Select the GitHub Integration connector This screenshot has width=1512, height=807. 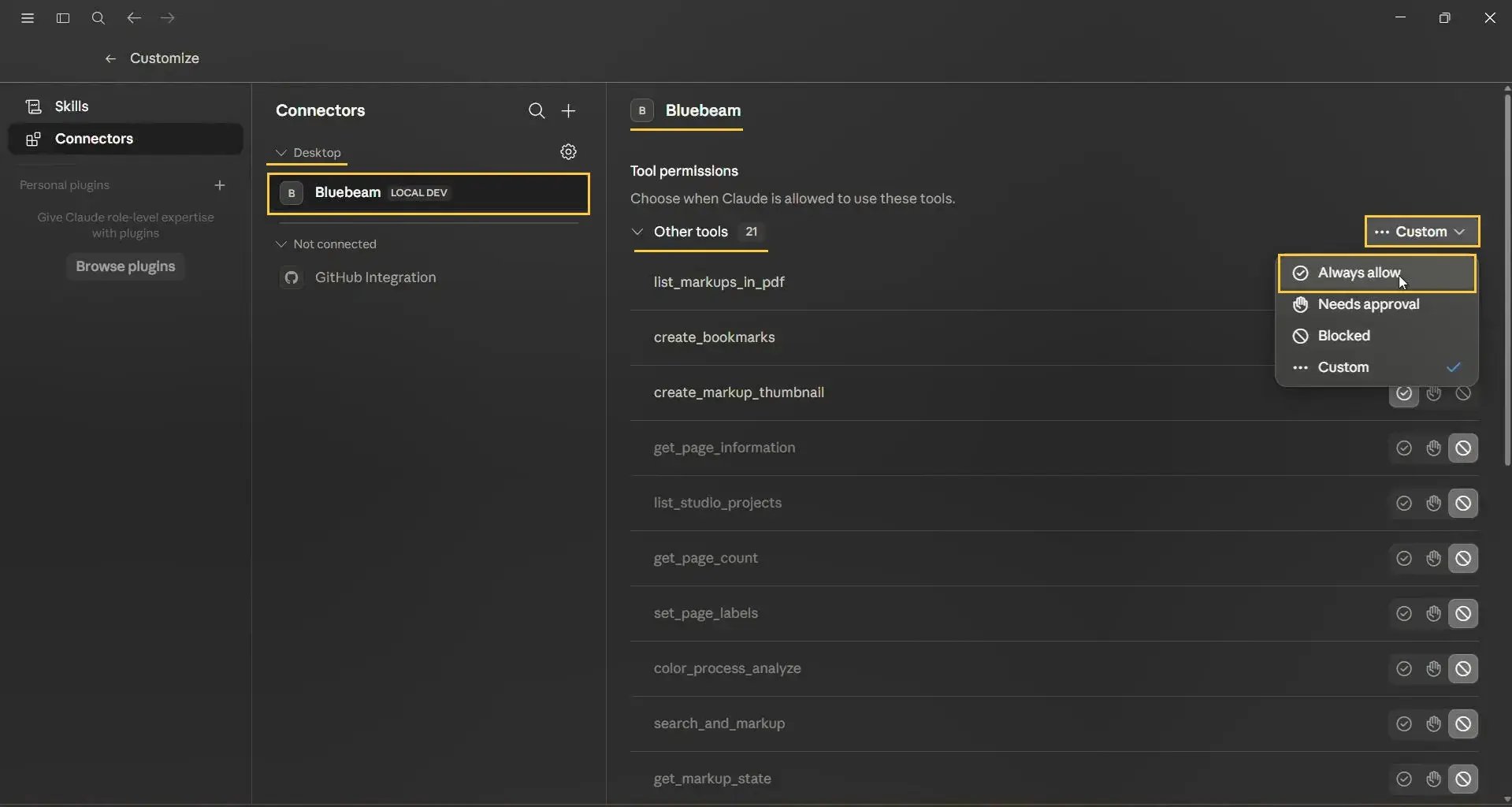pos(429,277)
